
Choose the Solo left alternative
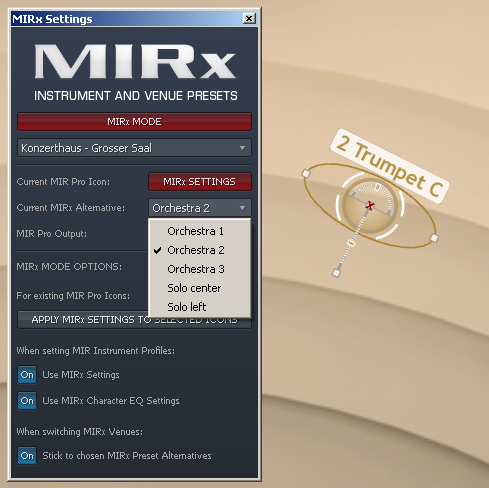click(x=199, y=307)
